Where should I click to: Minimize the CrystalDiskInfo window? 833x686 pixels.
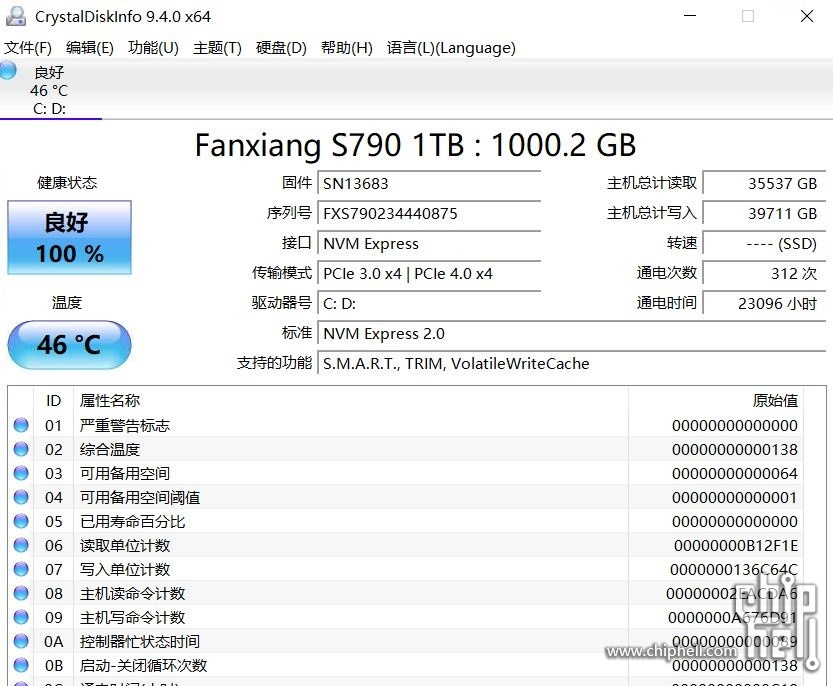(x=690, y=16)
